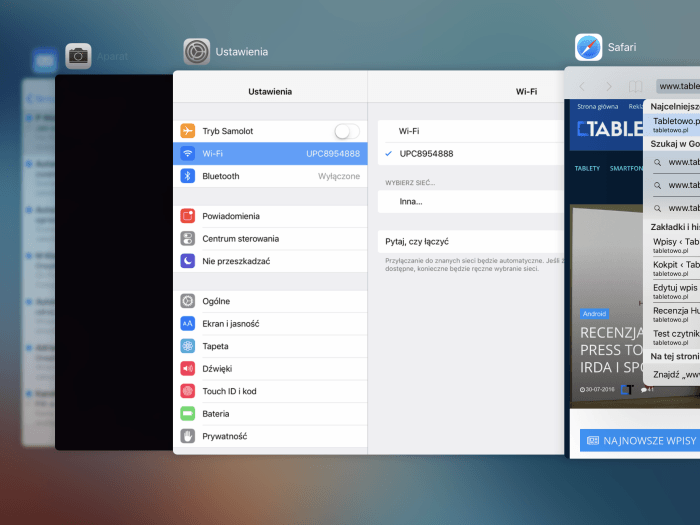Click the Wi-Fi row in right pane
The width and height of the screenshot is (700, 525).
471,131
